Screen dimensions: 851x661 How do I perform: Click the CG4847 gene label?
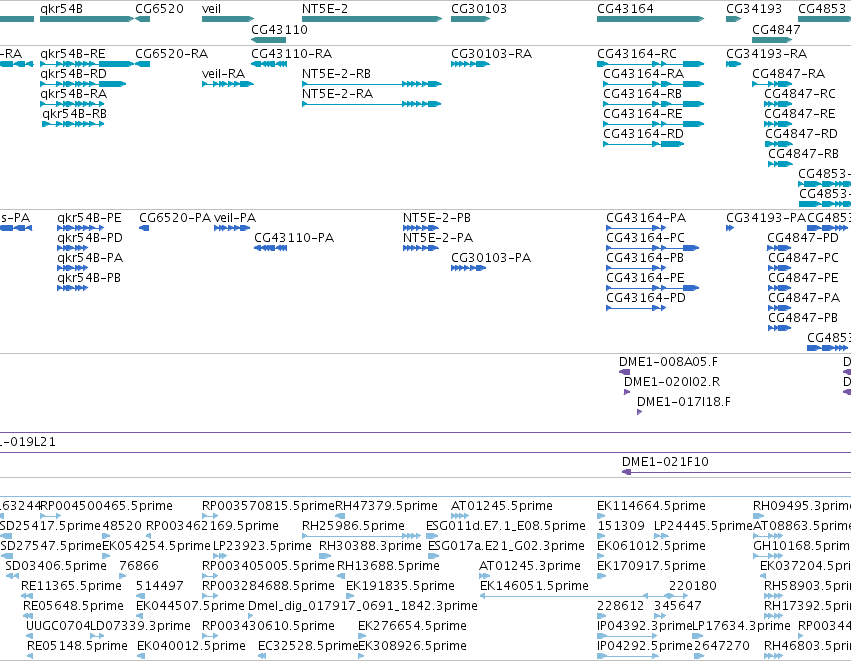[x=776, y=30]
